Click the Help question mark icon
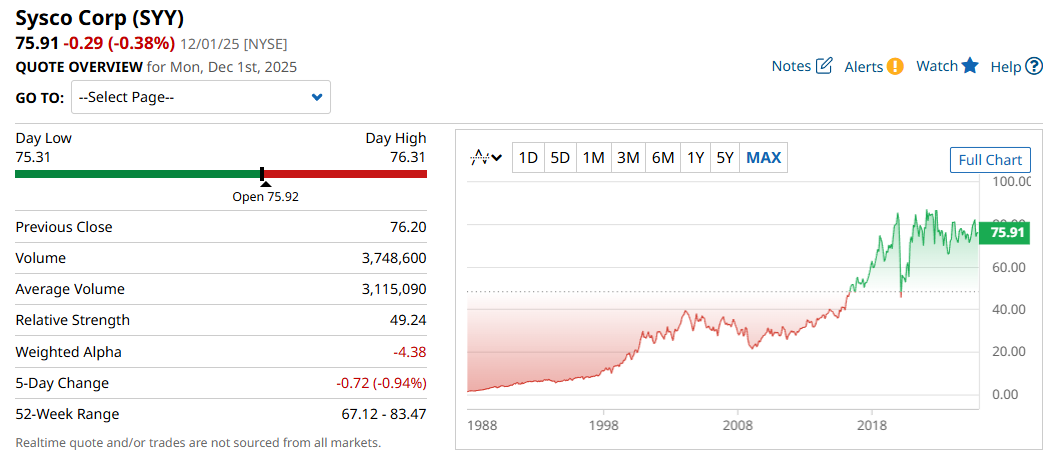 coord(1034,66)
